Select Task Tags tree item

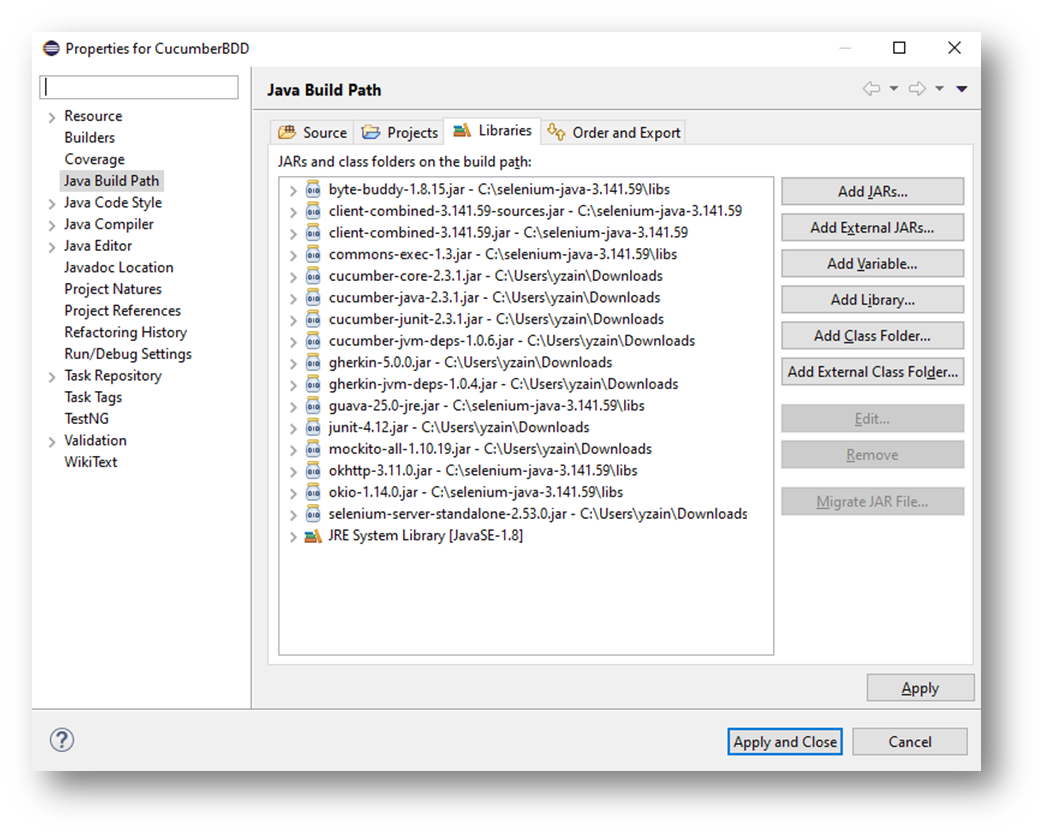tap(93, 397)
